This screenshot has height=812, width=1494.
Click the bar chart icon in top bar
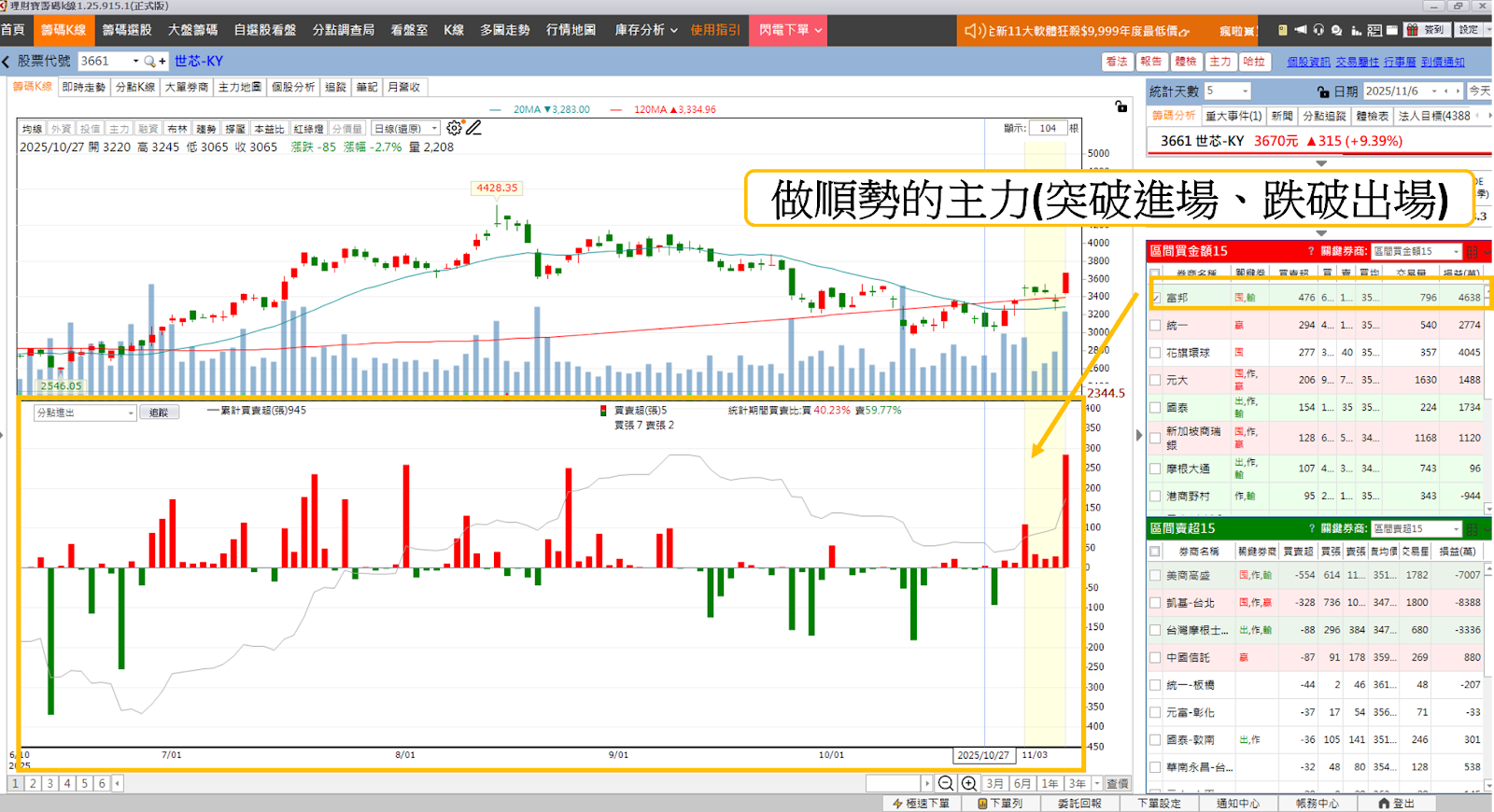(1356, 30)
